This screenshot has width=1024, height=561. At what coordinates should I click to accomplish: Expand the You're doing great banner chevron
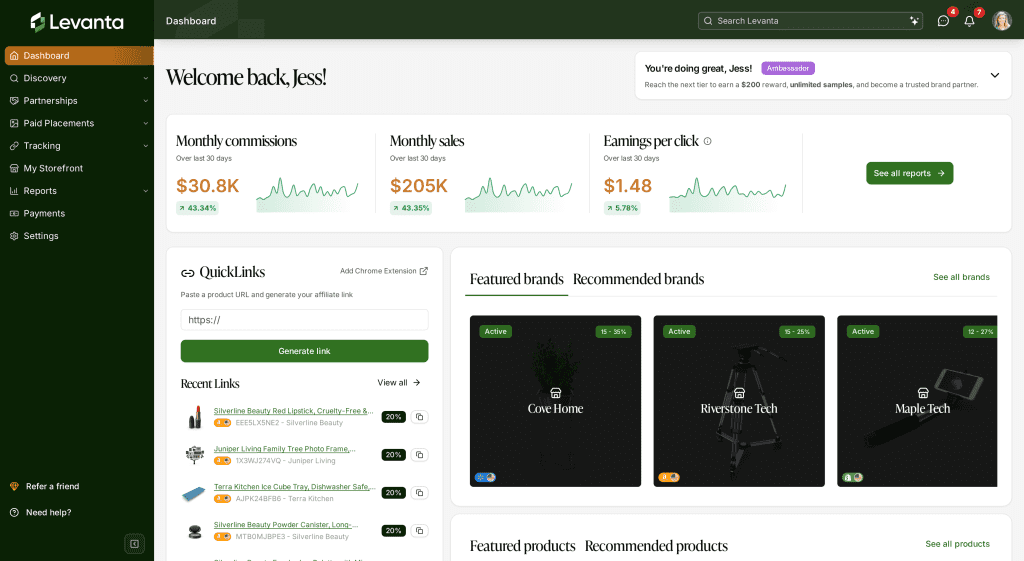pos(995,75)
